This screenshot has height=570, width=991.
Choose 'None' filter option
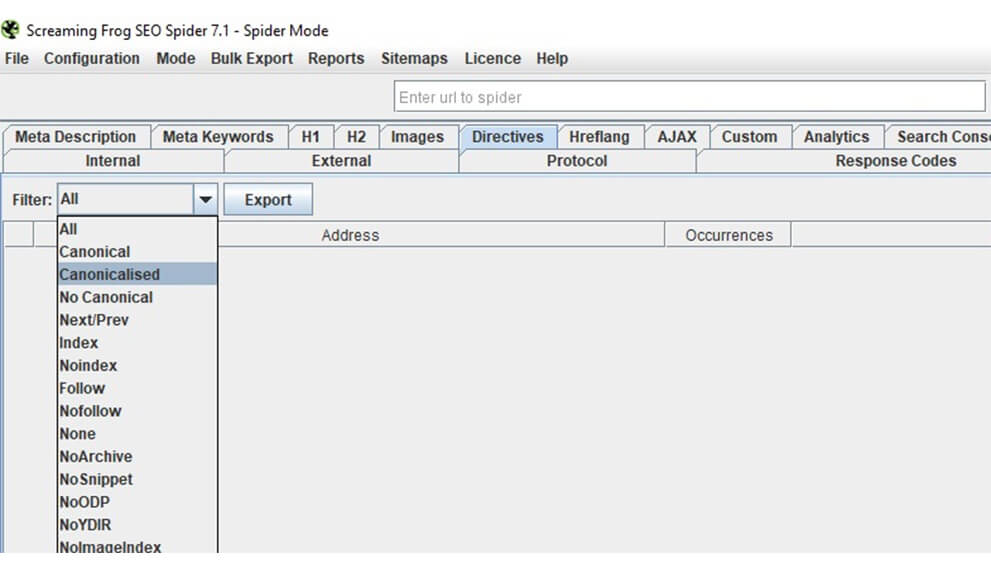click(137, 434)
